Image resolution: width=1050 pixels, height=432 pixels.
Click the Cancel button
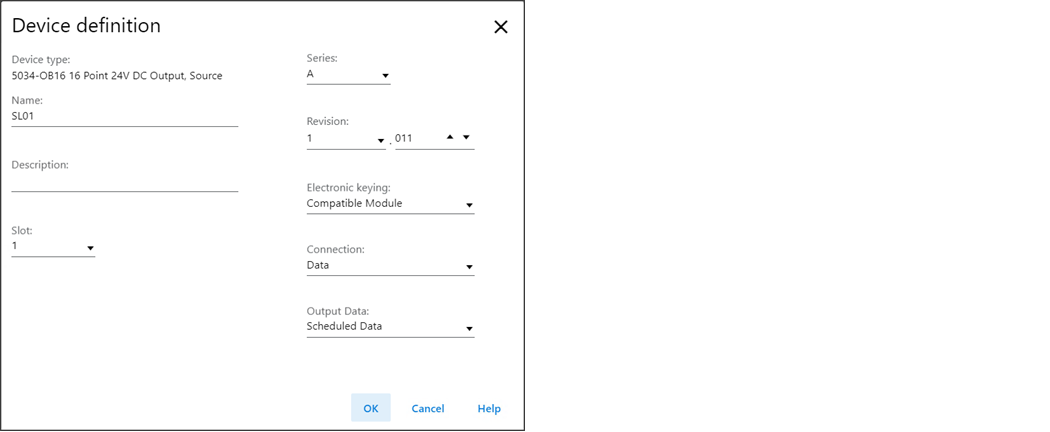tap(428, 408)
